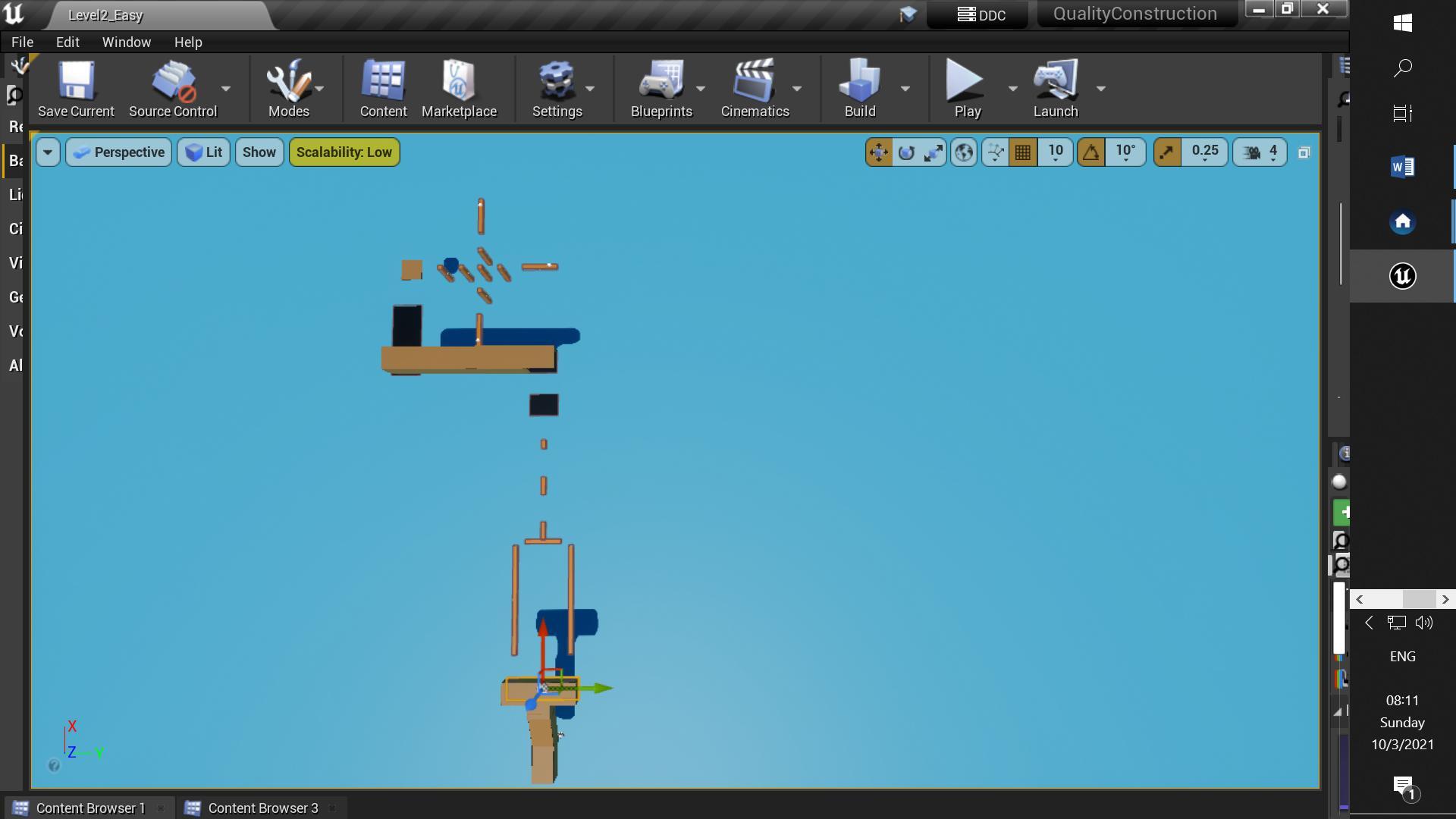Expand the Play options dropdown arrow
This screenshot has width=1456, height=819.
coord(1012,89)
